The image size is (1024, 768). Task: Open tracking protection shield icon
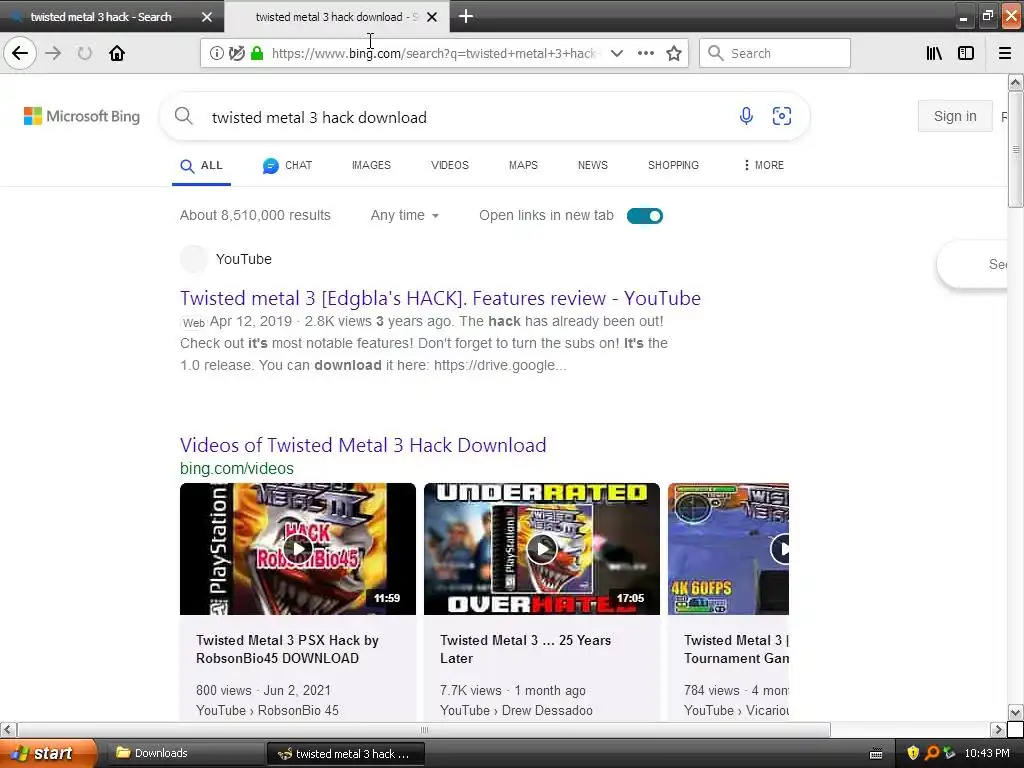point(237,54)
